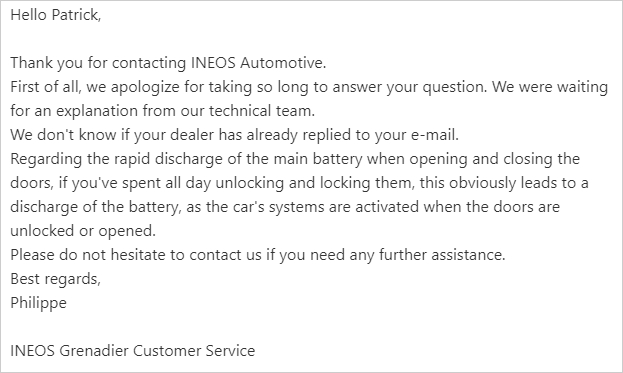The image size is (623, 373).
Task: Click the words 'unlocked or opened.'
Action: coord(83,231)
